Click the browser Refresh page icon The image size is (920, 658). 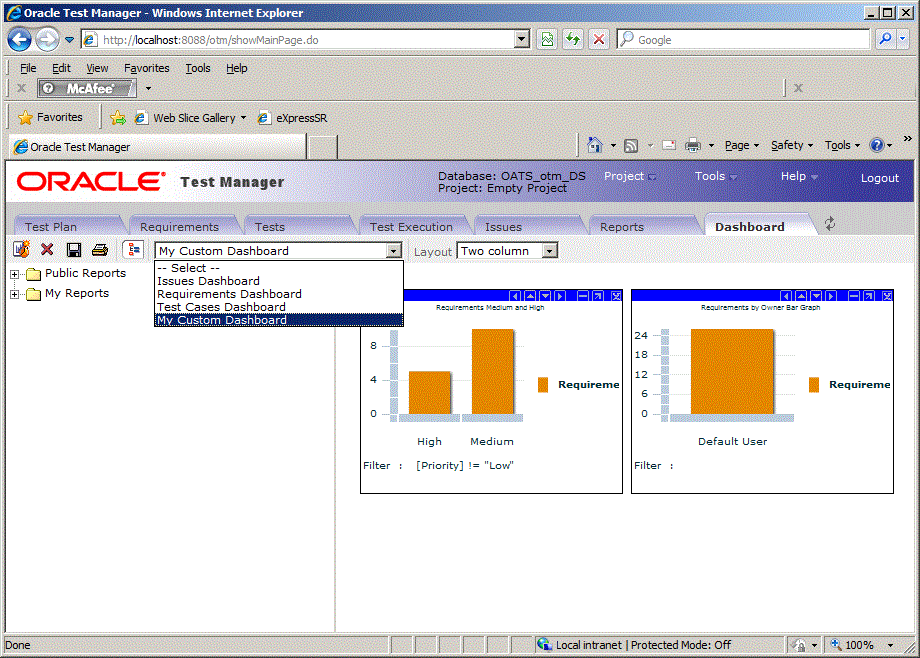click(x=573, y=39)
